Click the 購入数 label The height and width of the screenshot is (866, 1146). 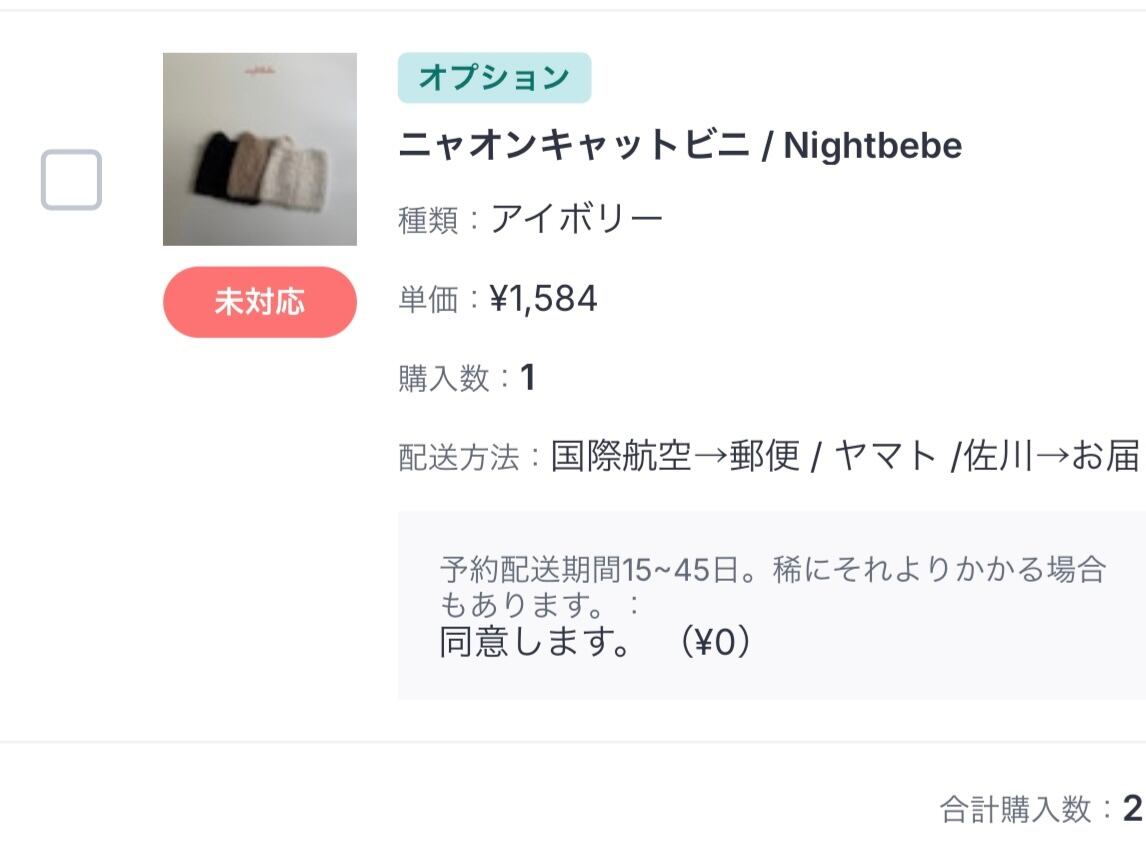[x=443, y=379]
